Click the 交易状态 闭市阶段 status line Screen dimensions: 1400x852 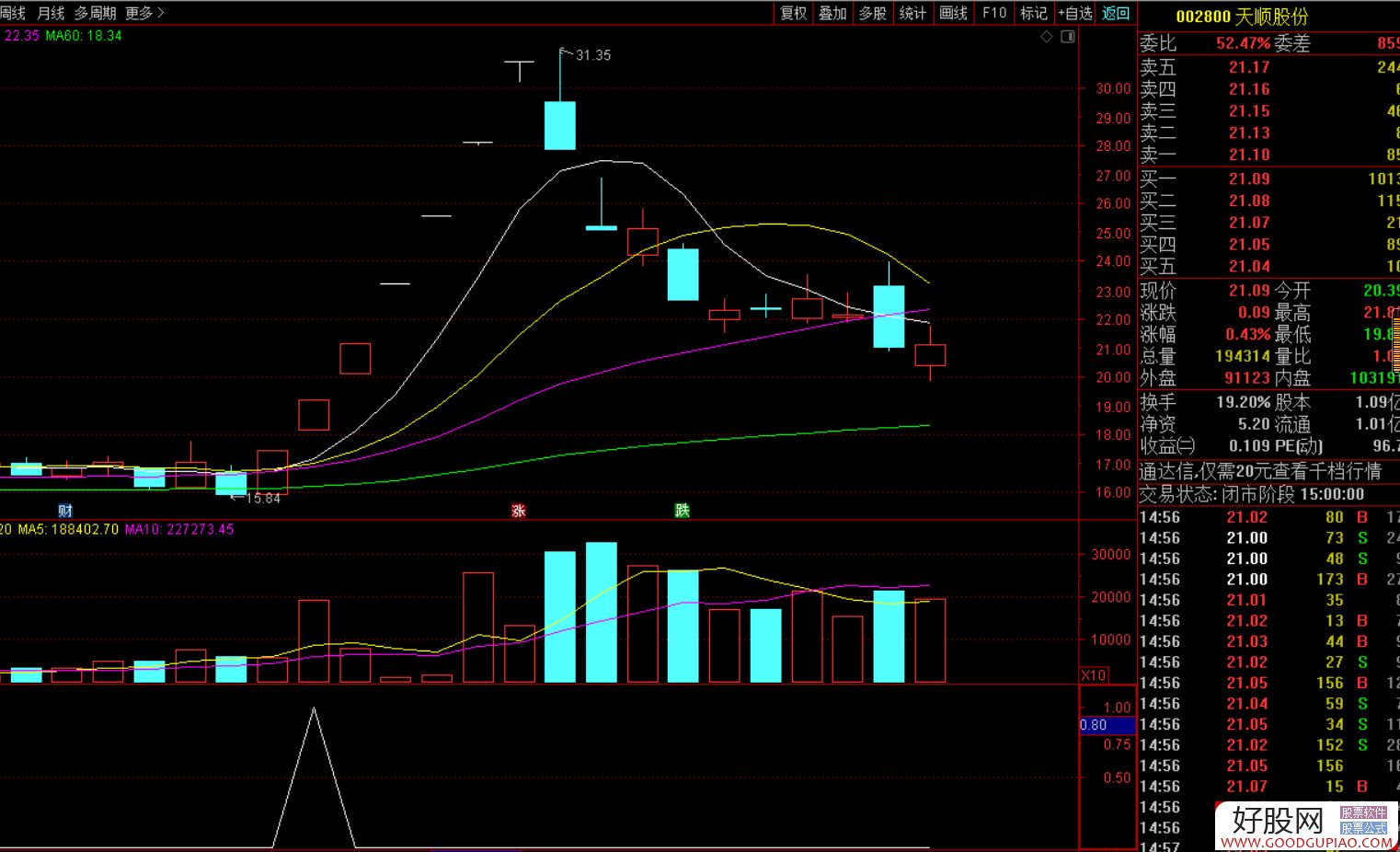click(1252, 494)
